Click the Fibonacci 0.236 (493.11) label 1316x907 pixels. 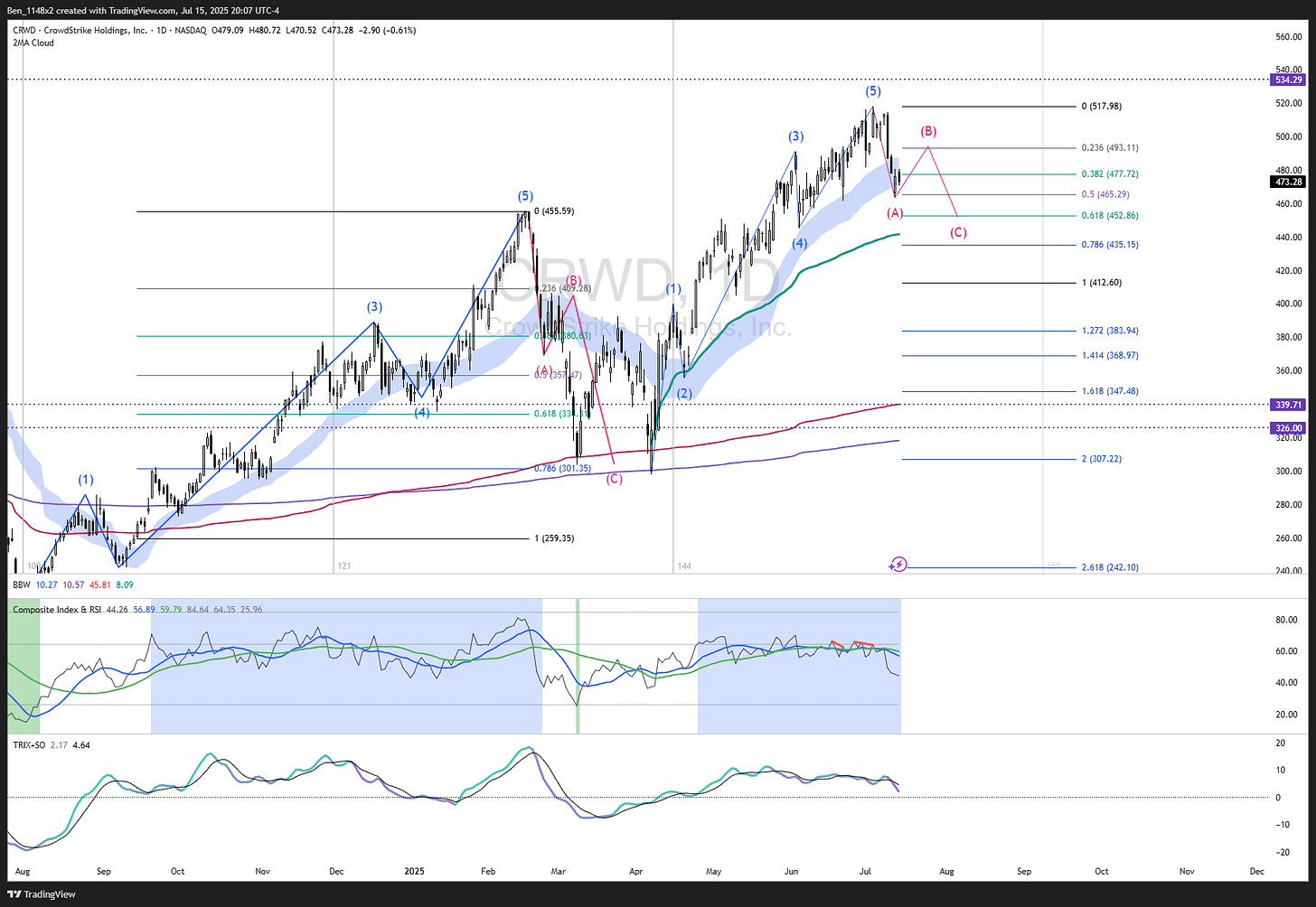[x=1111, y=148]
